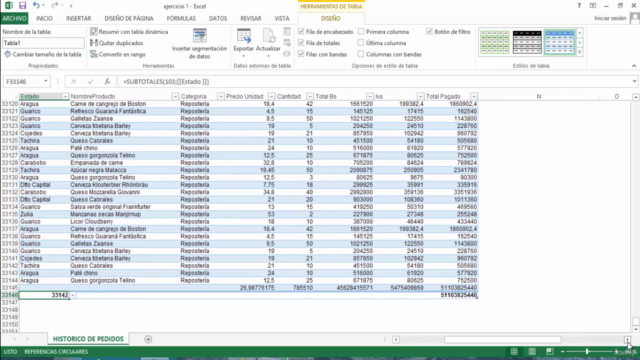Switch to the INICIO ribbon tab
Viewport: 640px width, 360px height.
click(x=44, y=18)
